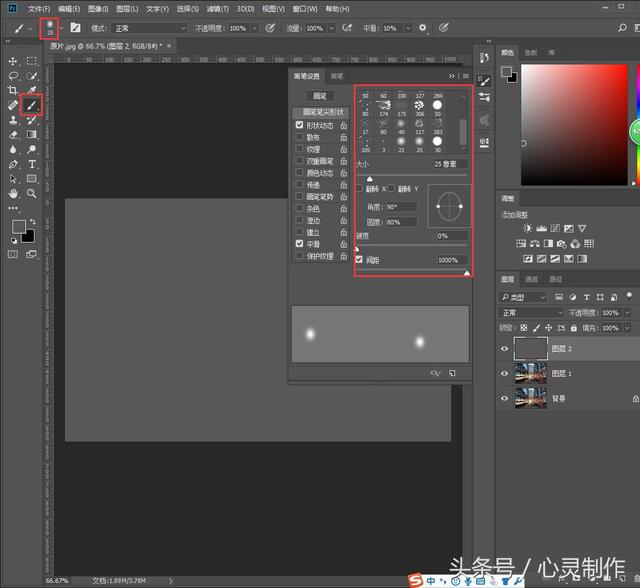
Task: Select the Lasso tool
Action: tap(14, 76)
